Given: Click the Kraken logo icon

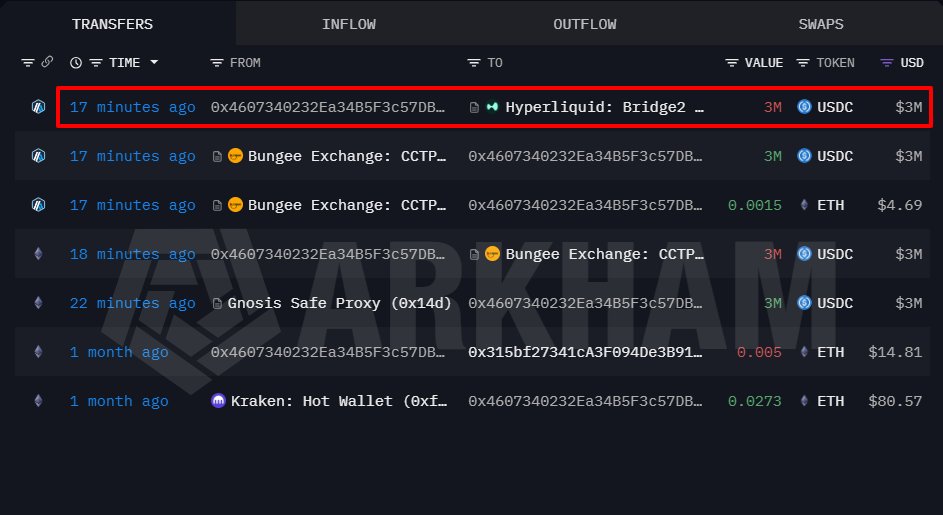Looking at the screenshot, I should coord(218,401).
